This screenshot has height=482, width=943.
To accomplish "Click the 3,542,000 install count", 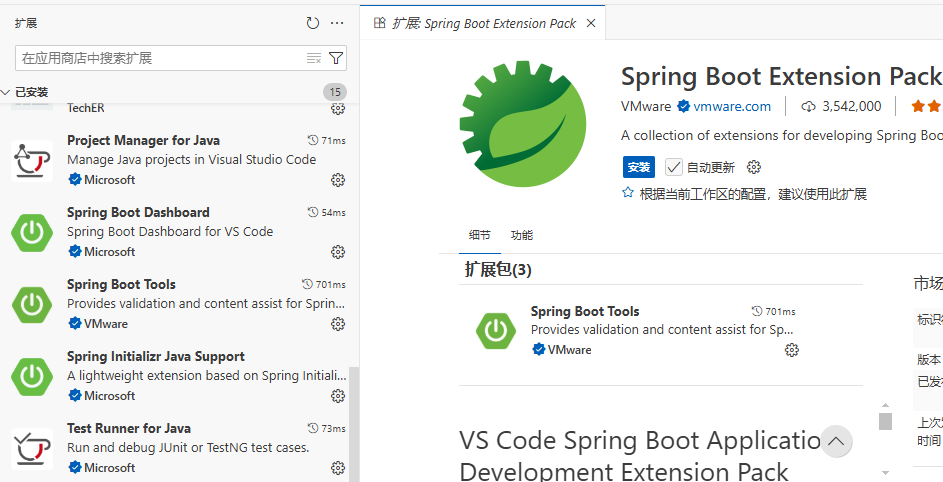I will (x=852, y=107).
